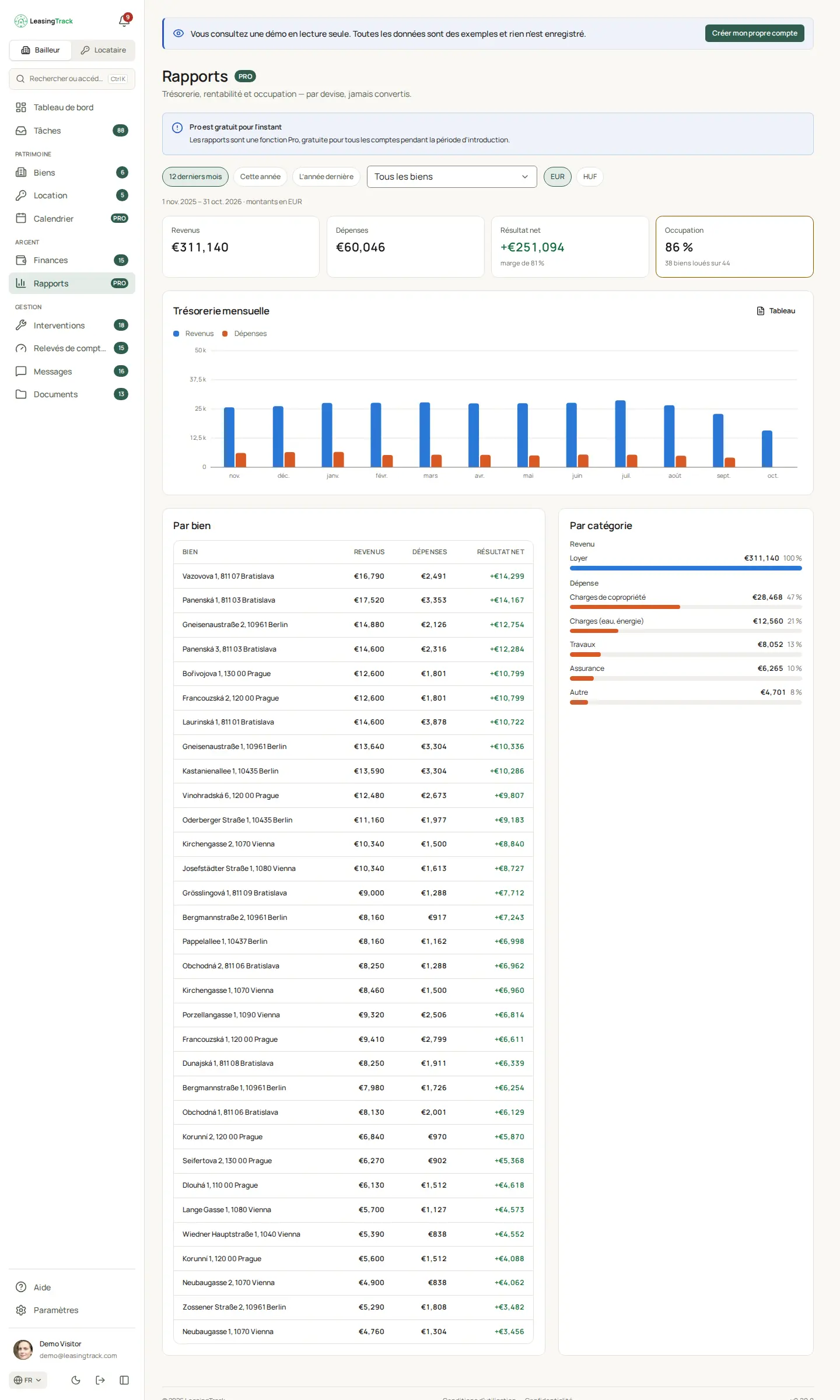
Task: Click Créer mon propre compte button
Action: (754, 33)
